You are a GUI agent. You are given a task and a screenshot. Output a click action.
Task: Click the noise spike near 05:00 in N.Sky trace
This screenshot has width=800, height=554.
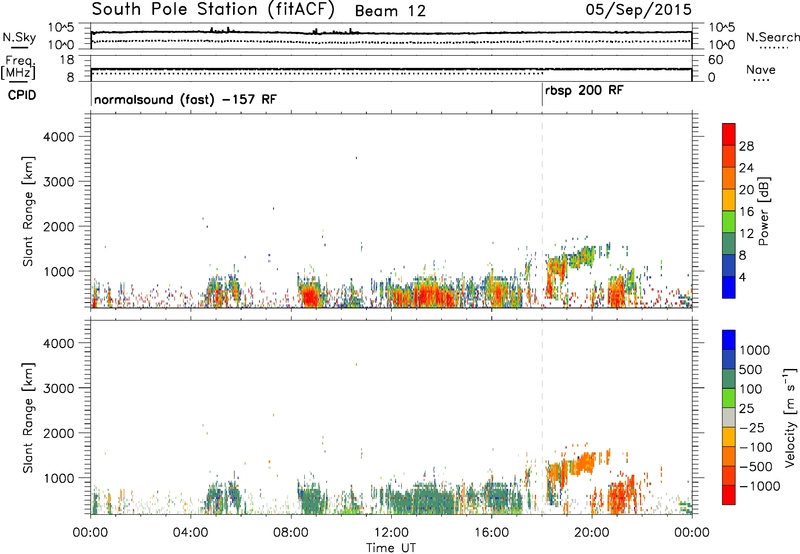211,30
